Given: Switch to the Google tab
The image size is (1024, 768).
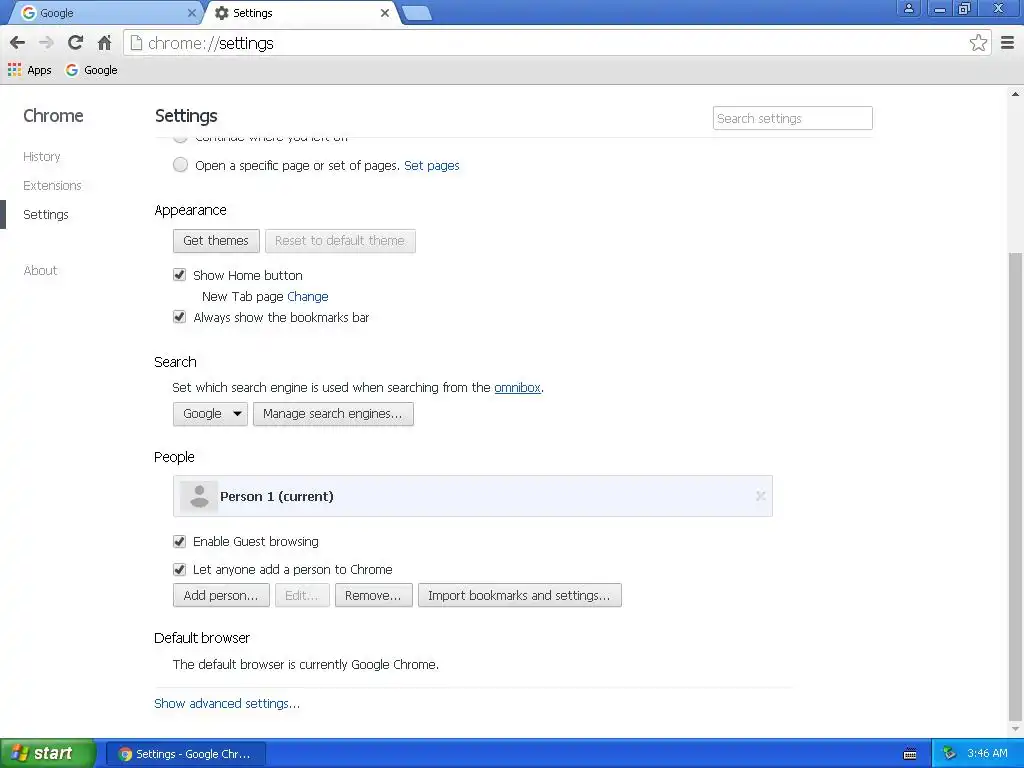Looking at the screenshot, I should (104, 13).
